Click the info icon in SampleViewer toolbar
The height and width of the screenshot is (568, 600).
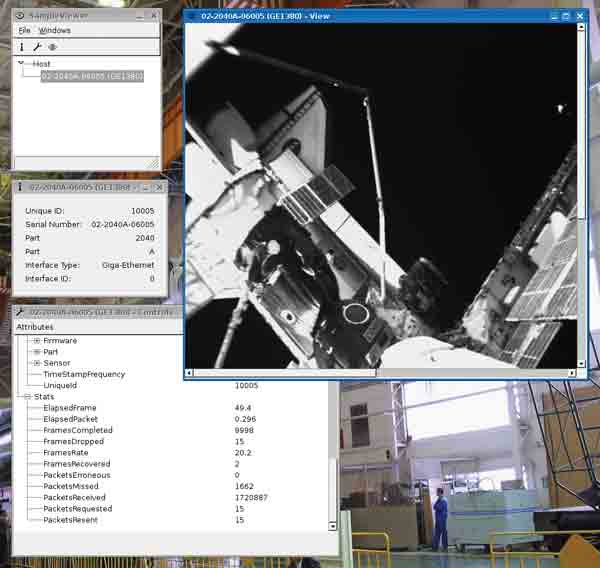tap(21, 47)
